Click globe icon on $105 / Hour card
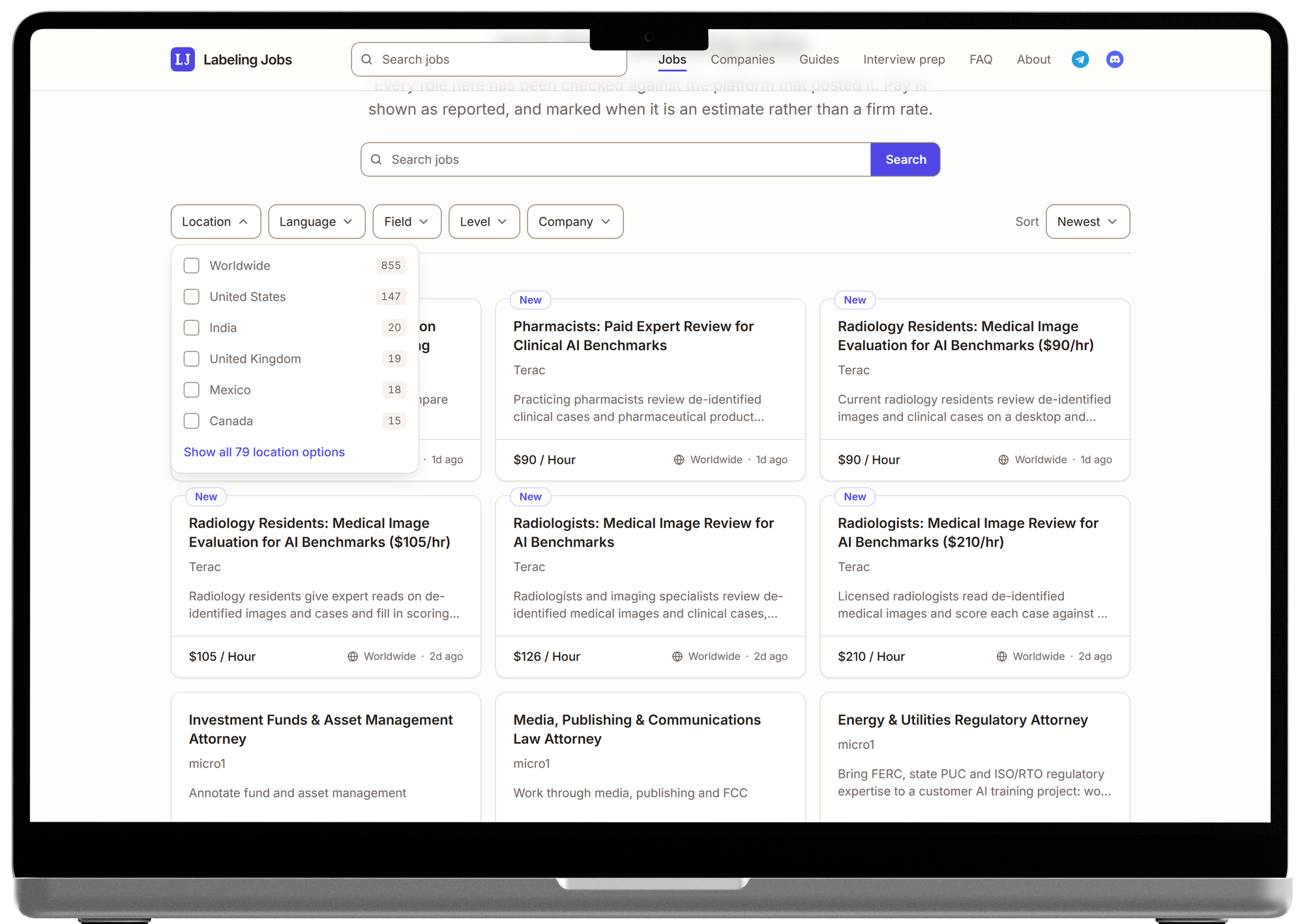The height and width of the screenshot is (924, 1304). (x=353, y=657)
